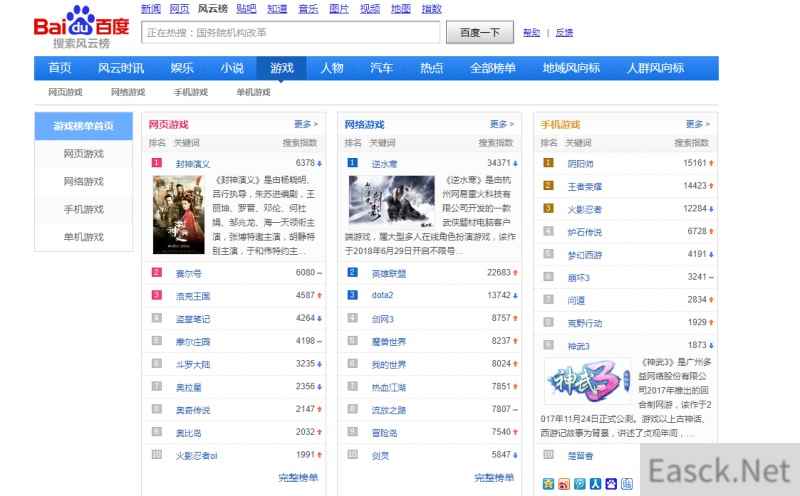Share via the Renren icon
The width and height of the screenshot is (800, 496).
click(x=594, y=484)
